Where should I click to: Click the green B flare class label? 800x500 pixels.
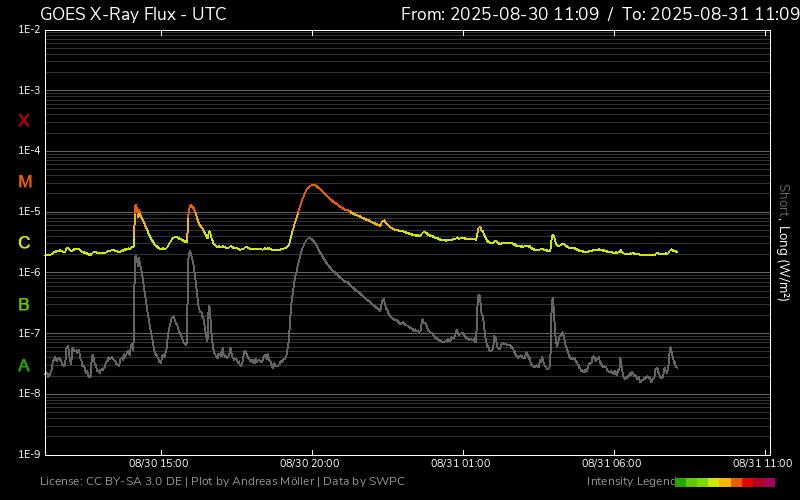pyautogui.click(x=23, y=305)
